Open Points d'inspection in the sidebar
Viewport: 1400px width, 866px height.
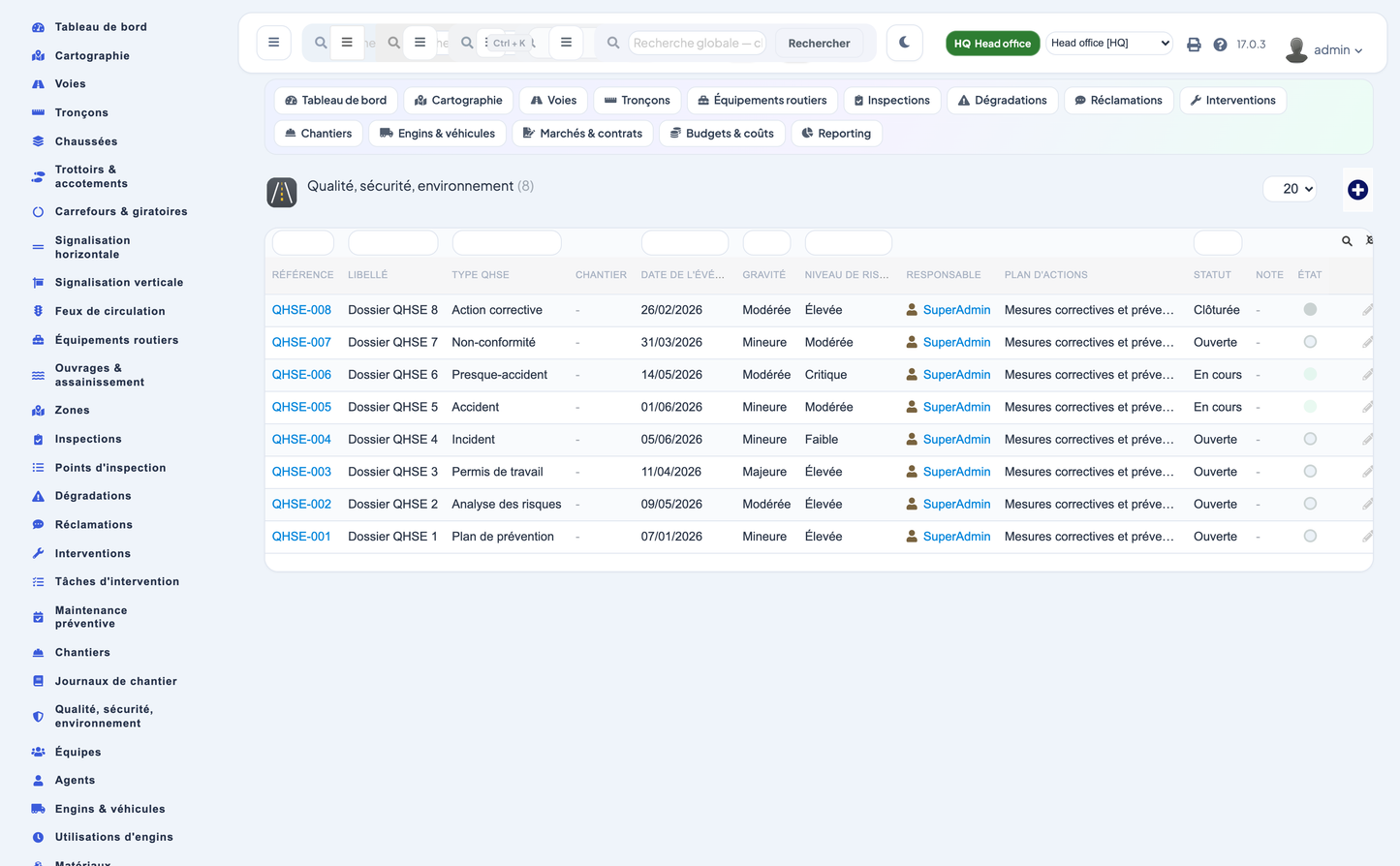tap(110, 468)
